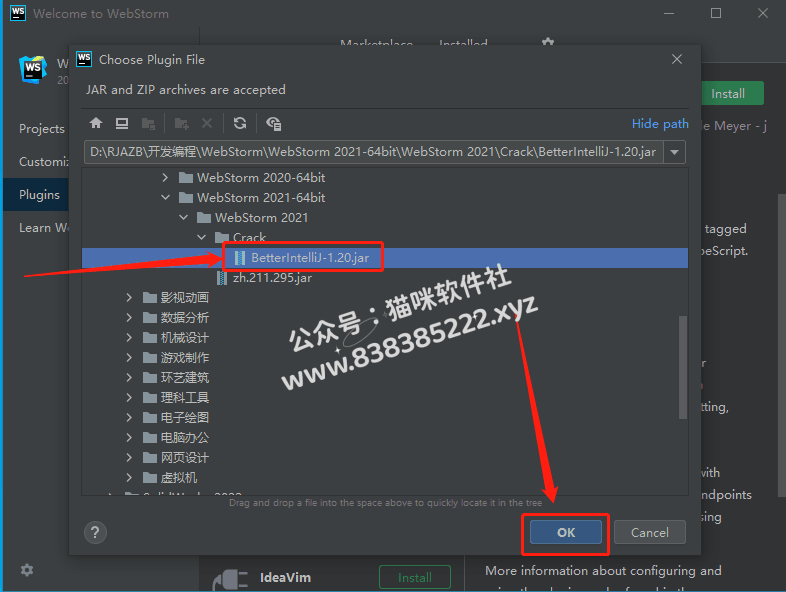
Task: Select the Crack folder row
Action: (x=240, y=237)
